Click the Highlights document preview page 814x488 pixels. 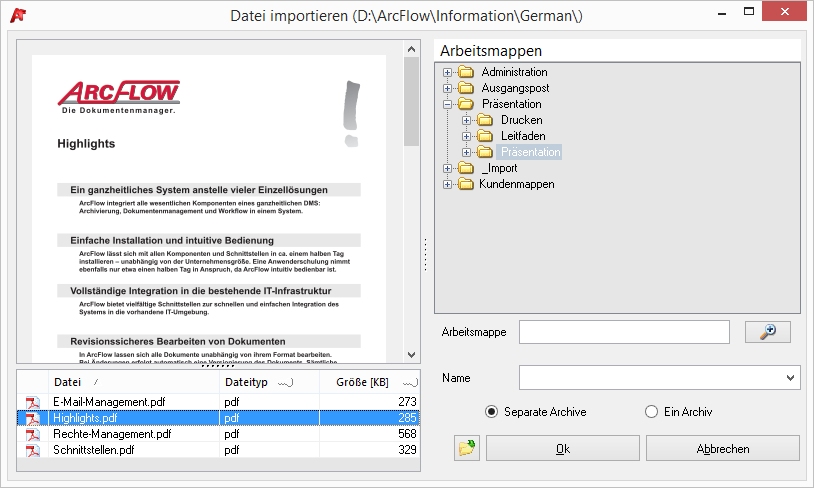(x=209, y=209)
